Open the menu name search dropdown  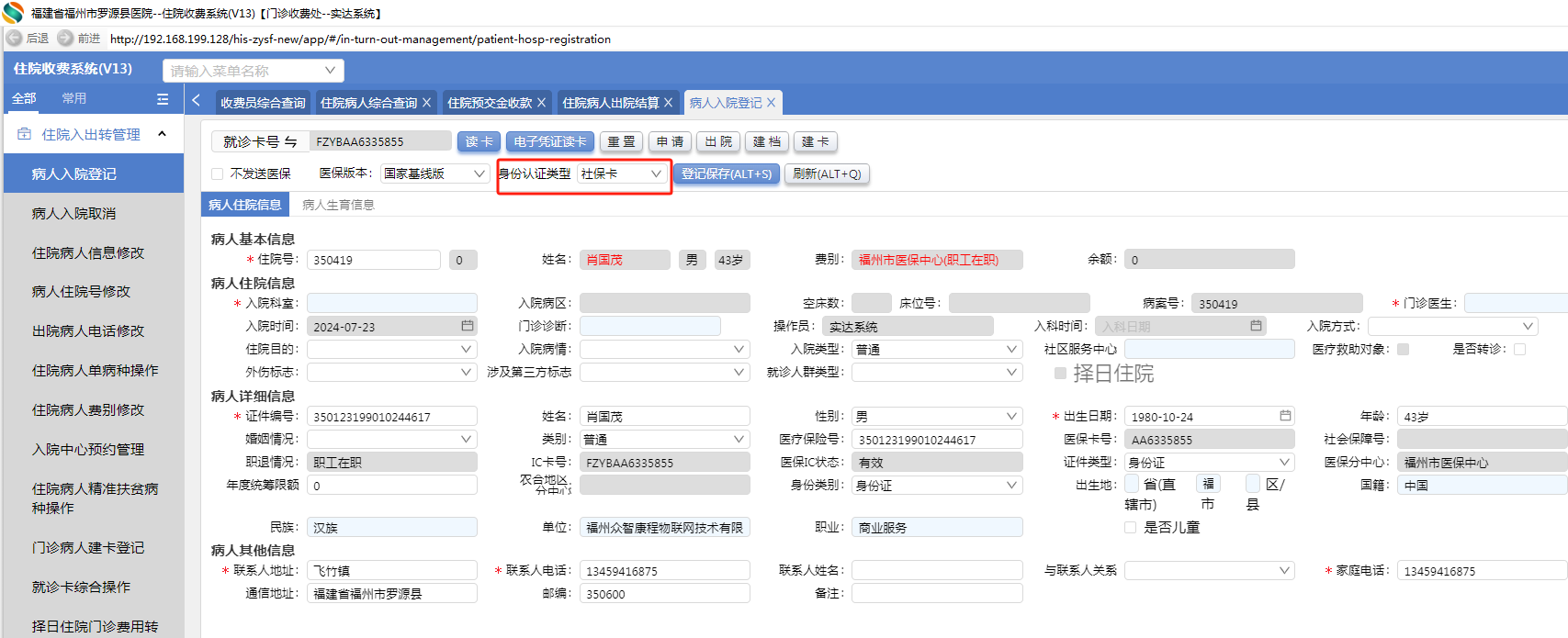tap(254, 71)
